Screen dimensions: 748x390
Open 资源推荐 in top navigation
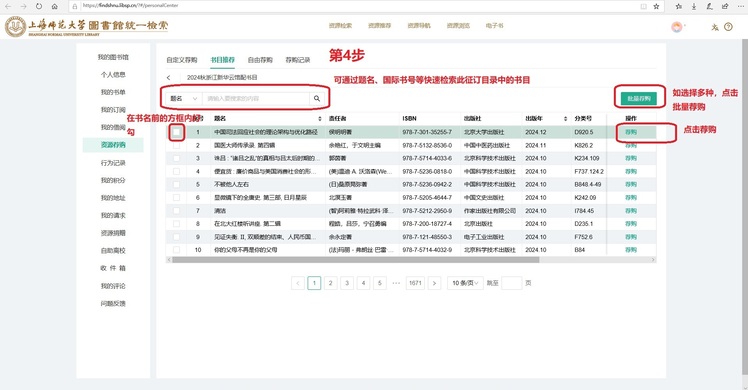pyautogui.click(x=380, y=26)
